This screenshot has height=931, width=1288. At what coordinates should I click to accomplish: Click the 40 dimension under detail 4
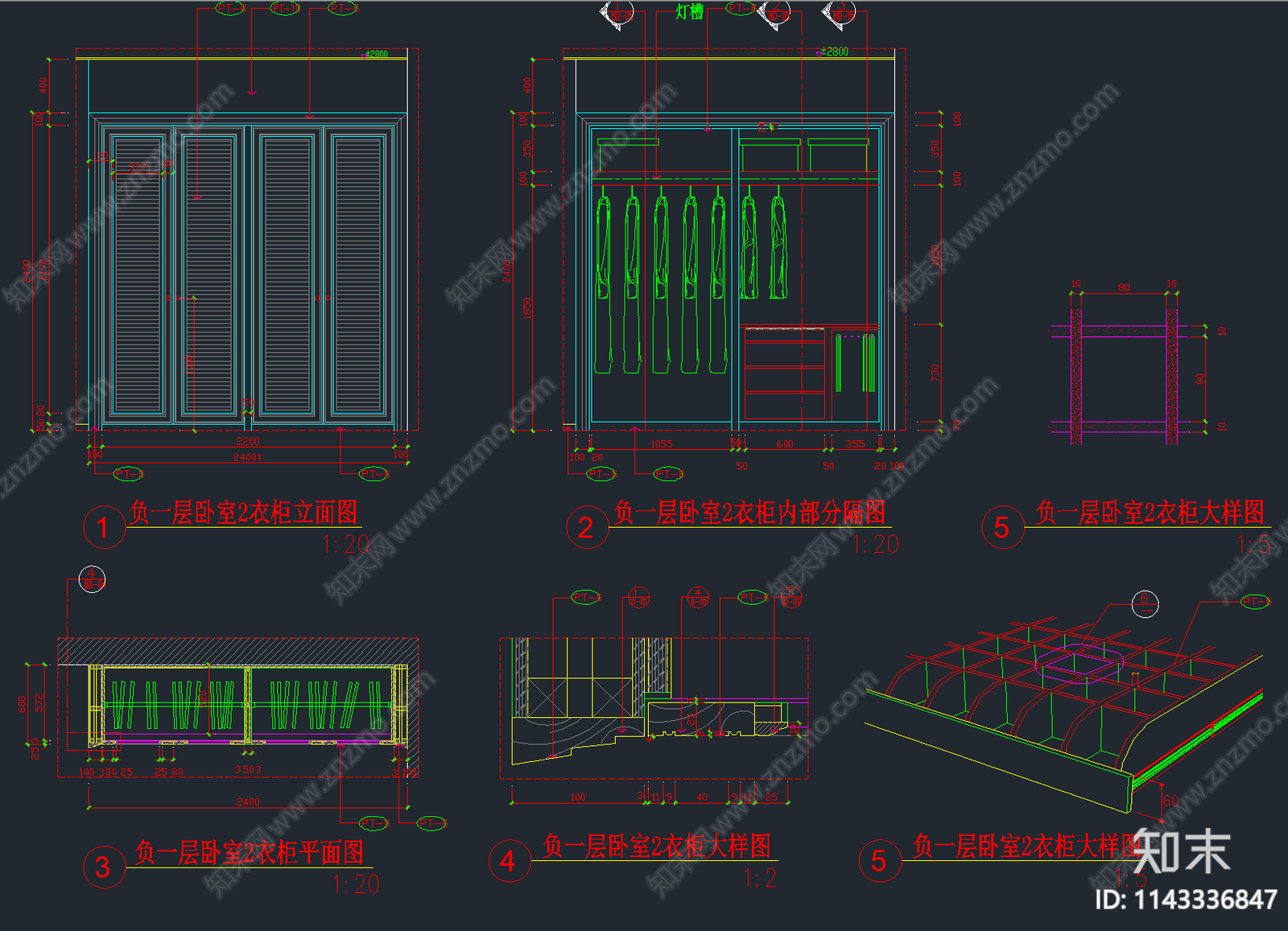[702, 797]
